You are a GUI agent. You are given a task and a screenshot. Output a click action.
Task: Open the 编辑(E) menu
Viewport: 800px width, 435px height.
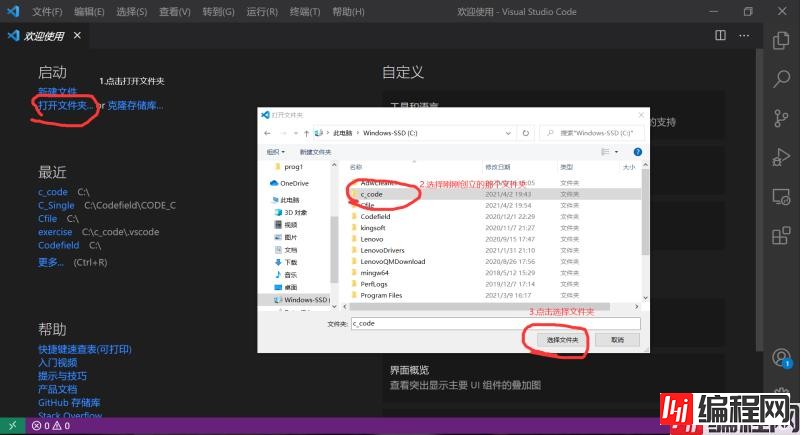[89, 12]
